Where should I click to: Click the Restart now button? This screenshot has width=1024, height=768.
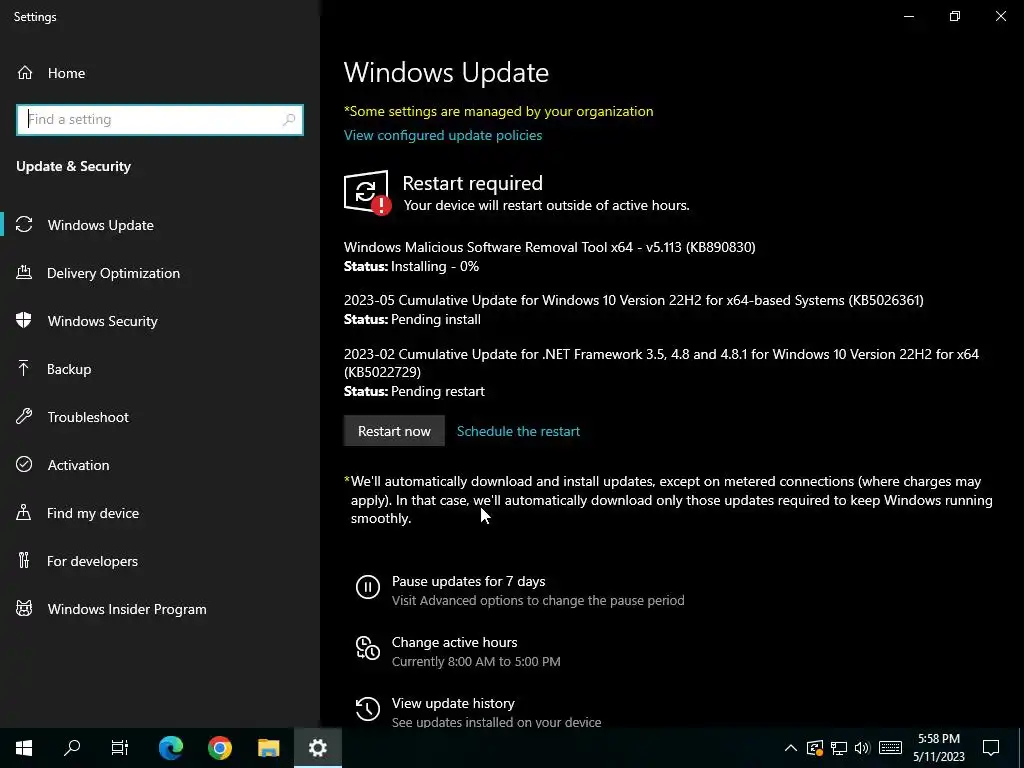tap(394, 431)
